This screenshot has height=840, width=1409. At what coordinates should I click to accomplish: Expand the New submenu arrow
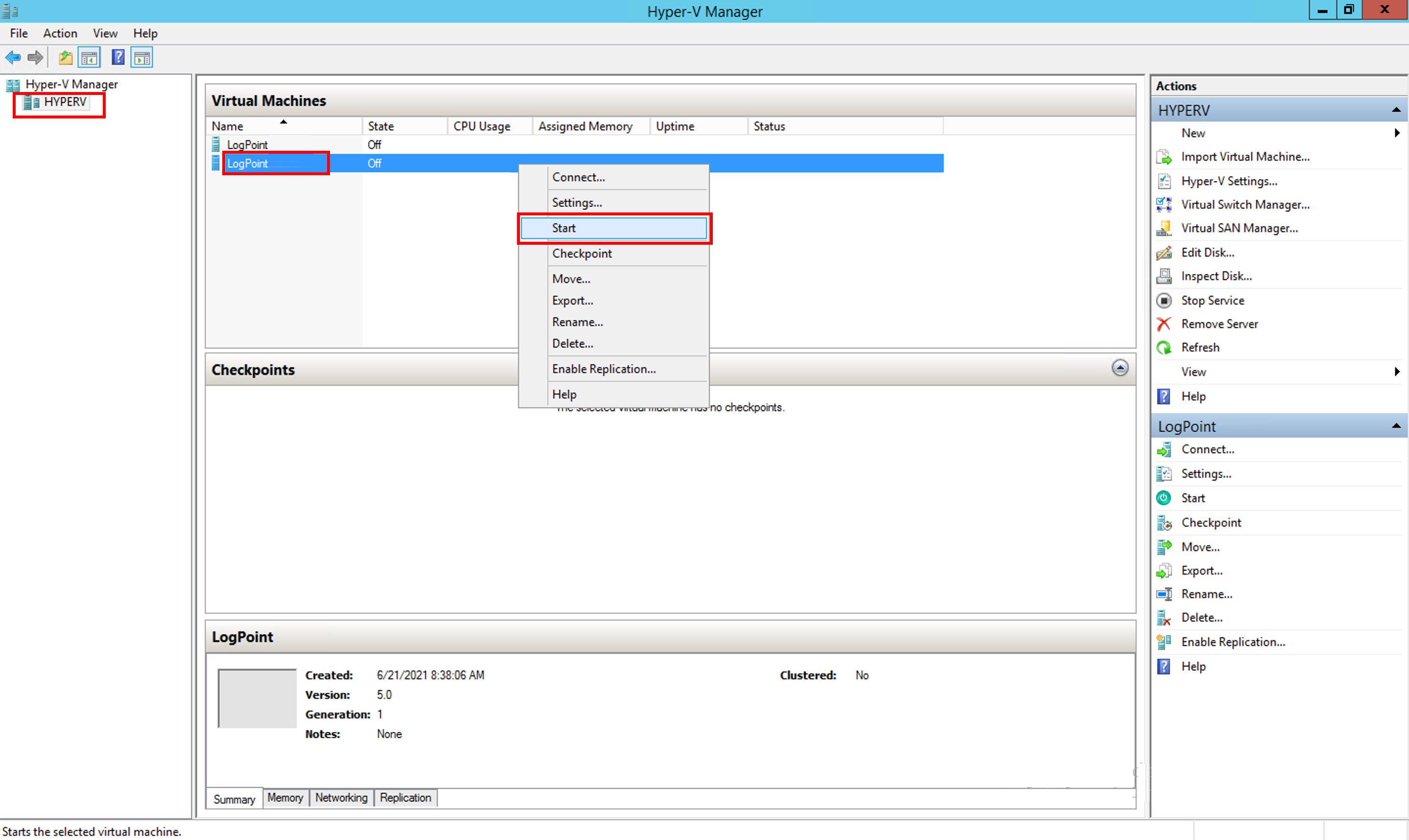coord(1397,133)
